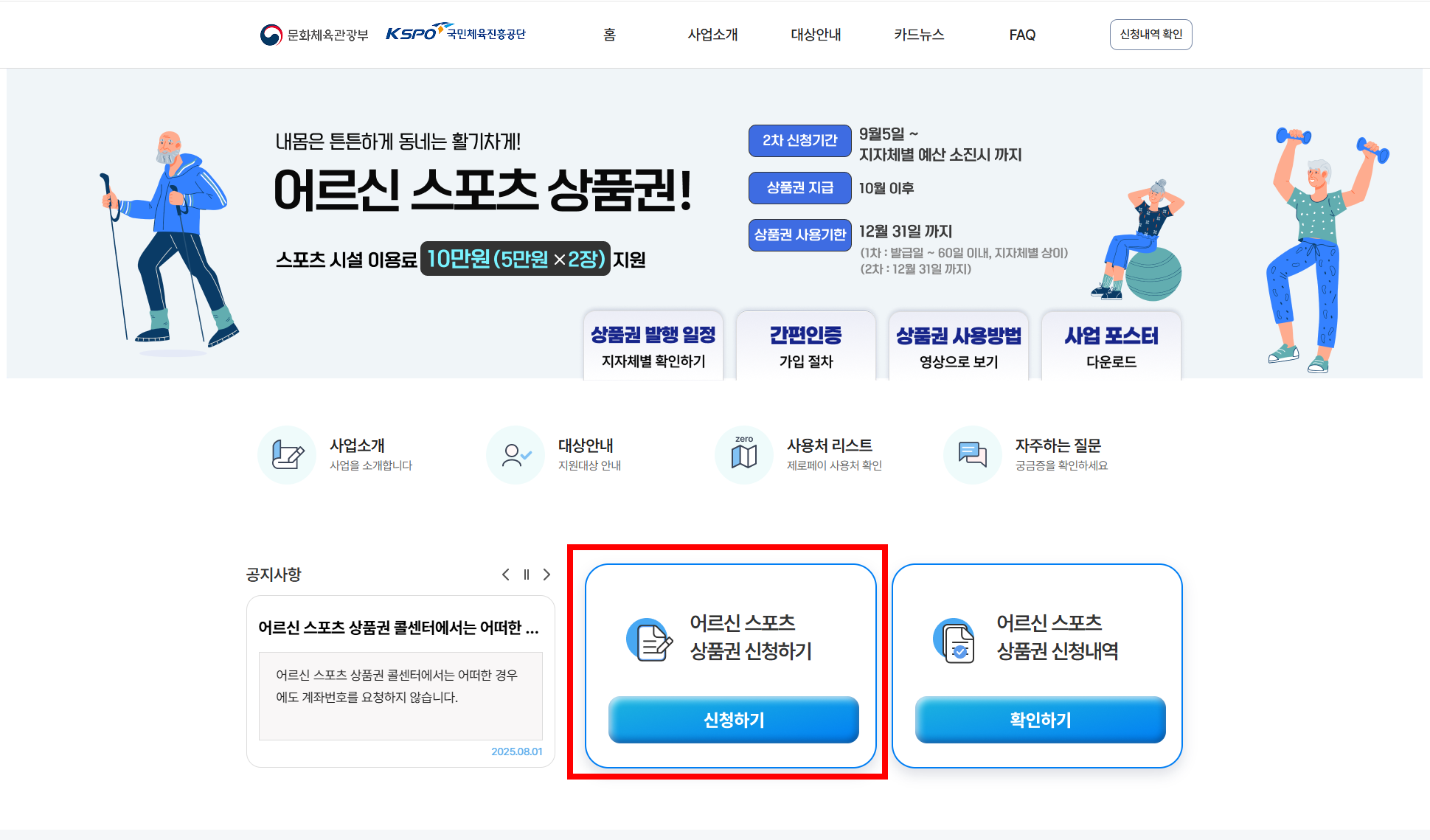Show the next notice with the right arrow
Screen dimensions: 1430x840
[x=546, y=574]
